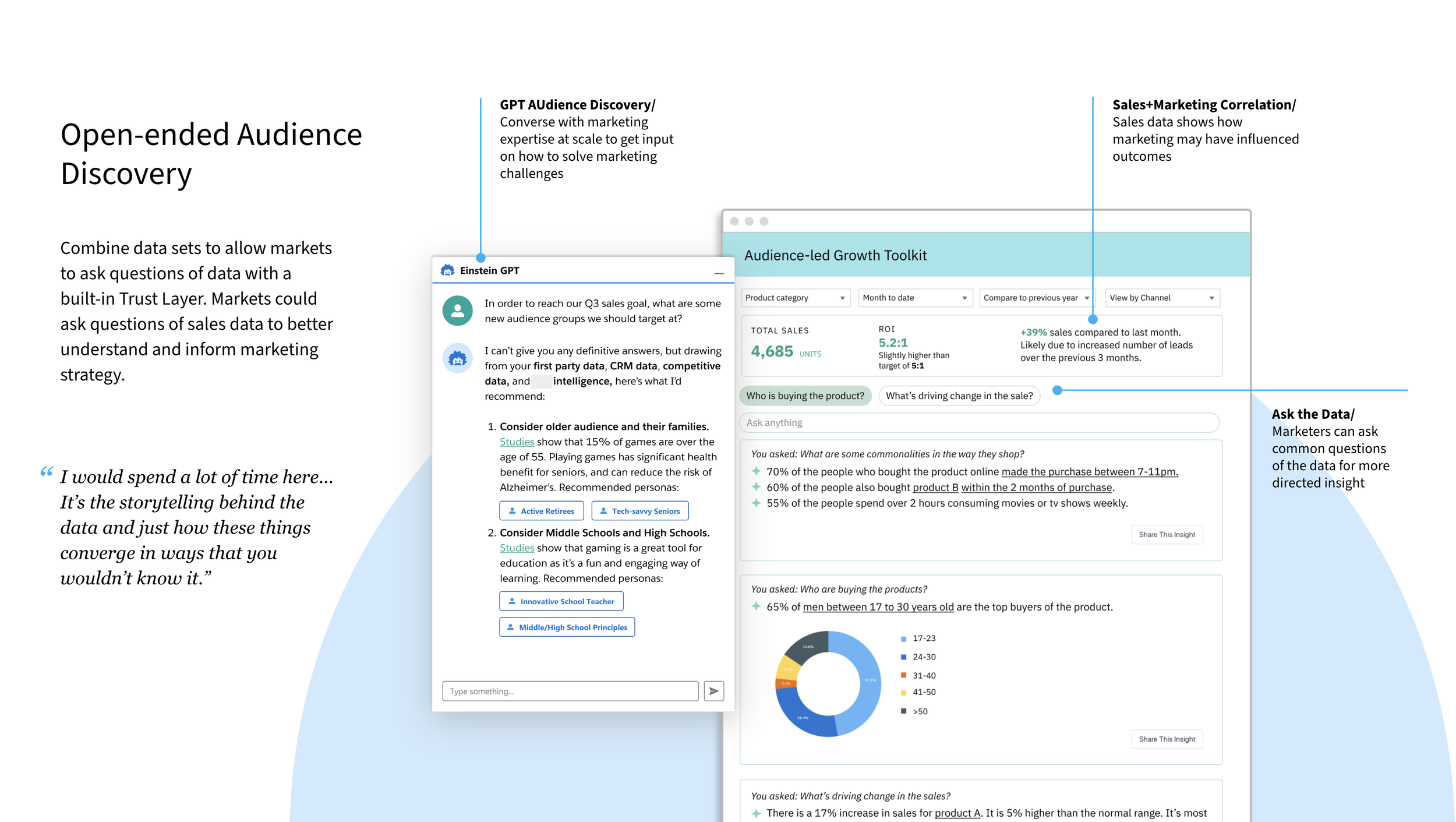The width and height of the screenshot is (1456, 822).
Task: Click the green user avatar icon
Action: (x=457, y=311)
